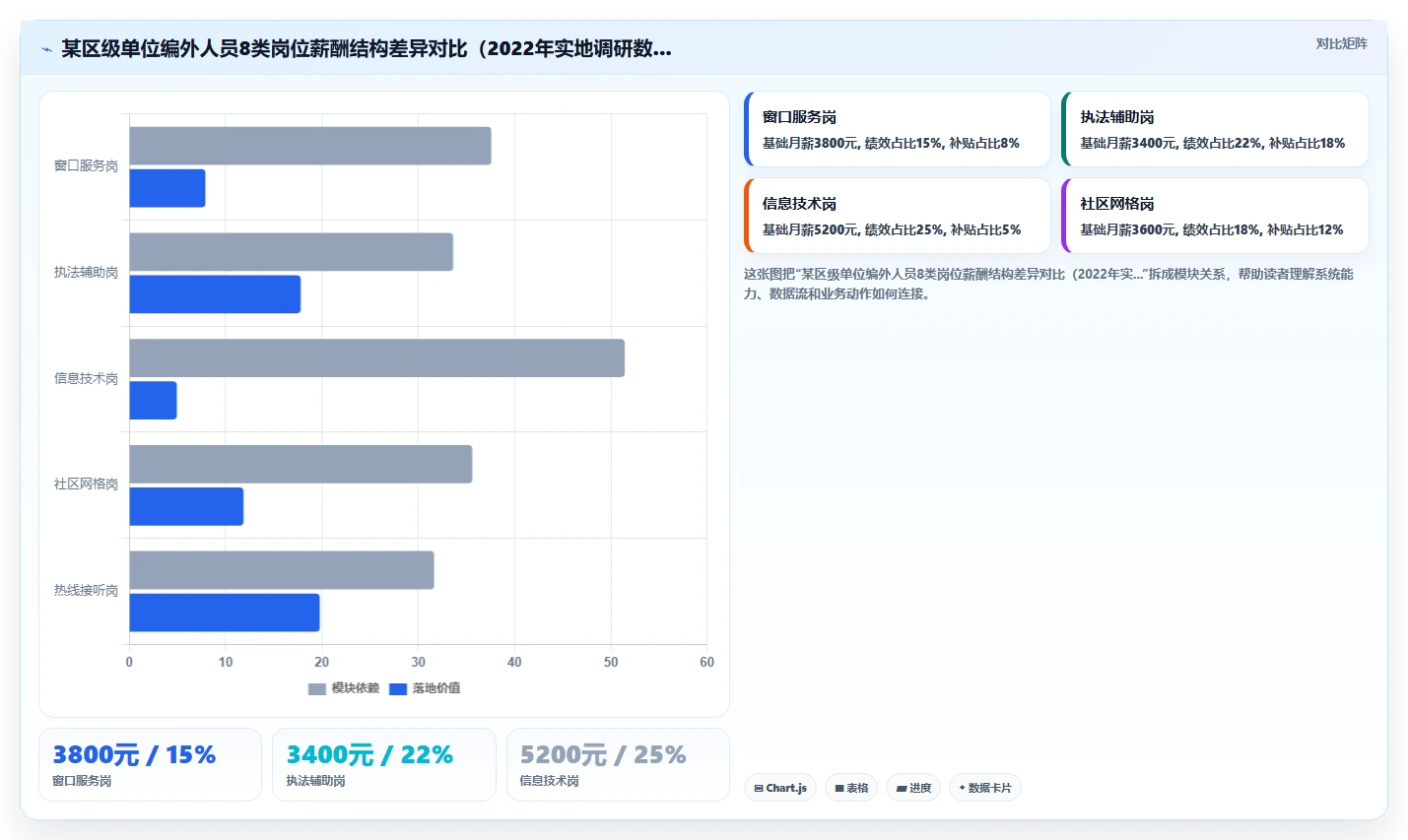Click the blue bar for 执法辅助岗
Viewport: 1408px width, 840px height.
coord(215,294)
